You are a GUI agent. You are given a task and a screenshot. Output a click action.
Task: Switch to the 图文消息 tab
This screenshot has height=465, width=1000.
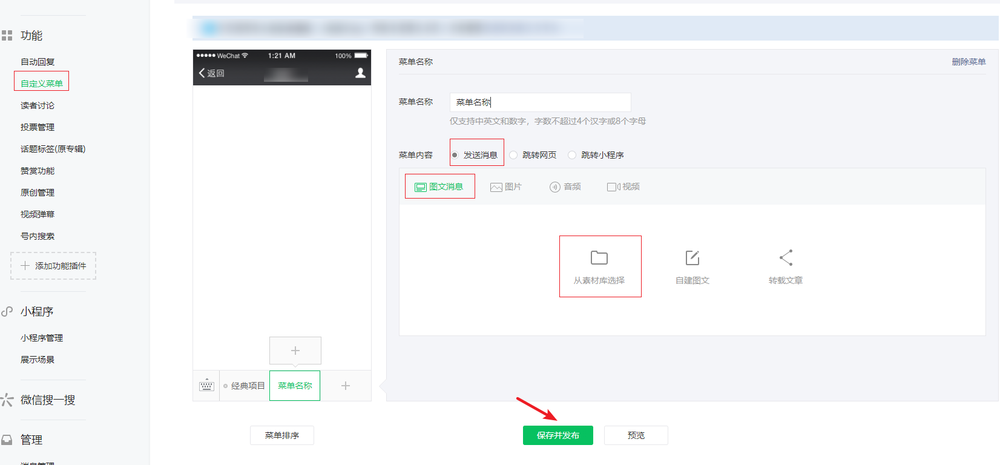point(439,187)
